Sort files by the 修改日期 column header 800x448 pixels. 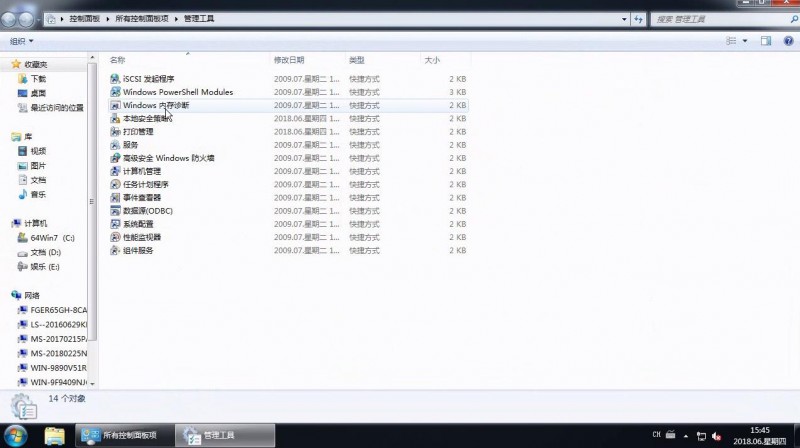(307, 60)
